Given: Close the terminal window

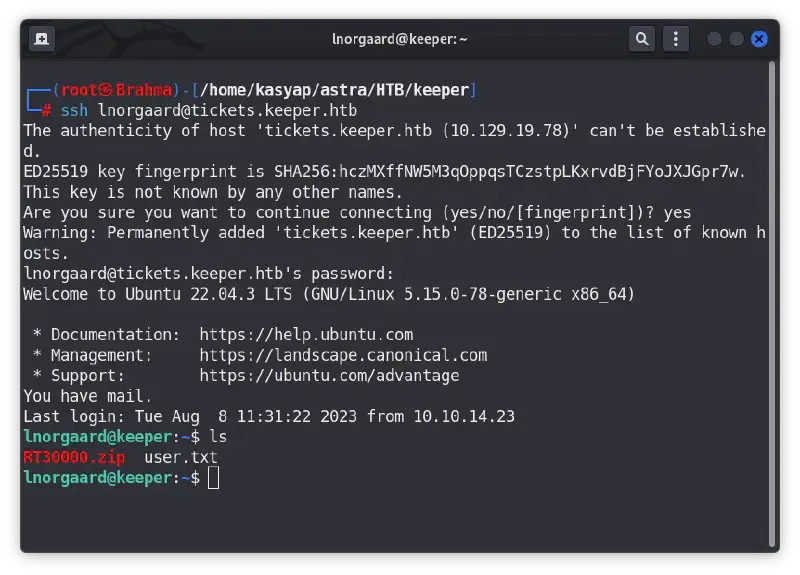Looking at the screenshot, I should (759, 39).
